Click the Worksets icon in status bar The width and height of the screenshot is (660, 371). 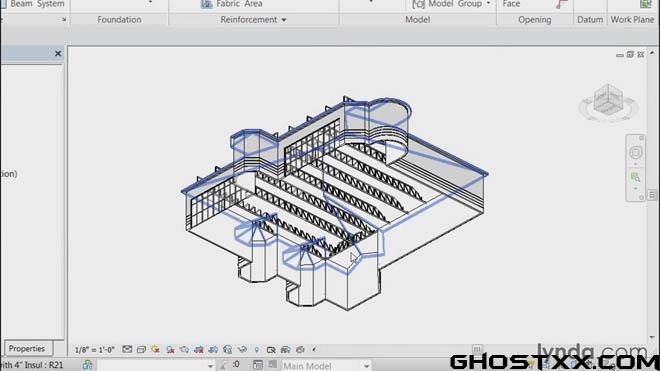click(x=88, y=365)
